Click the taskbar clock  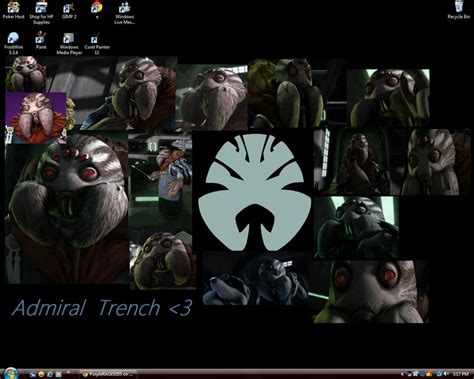pos(461,374)
